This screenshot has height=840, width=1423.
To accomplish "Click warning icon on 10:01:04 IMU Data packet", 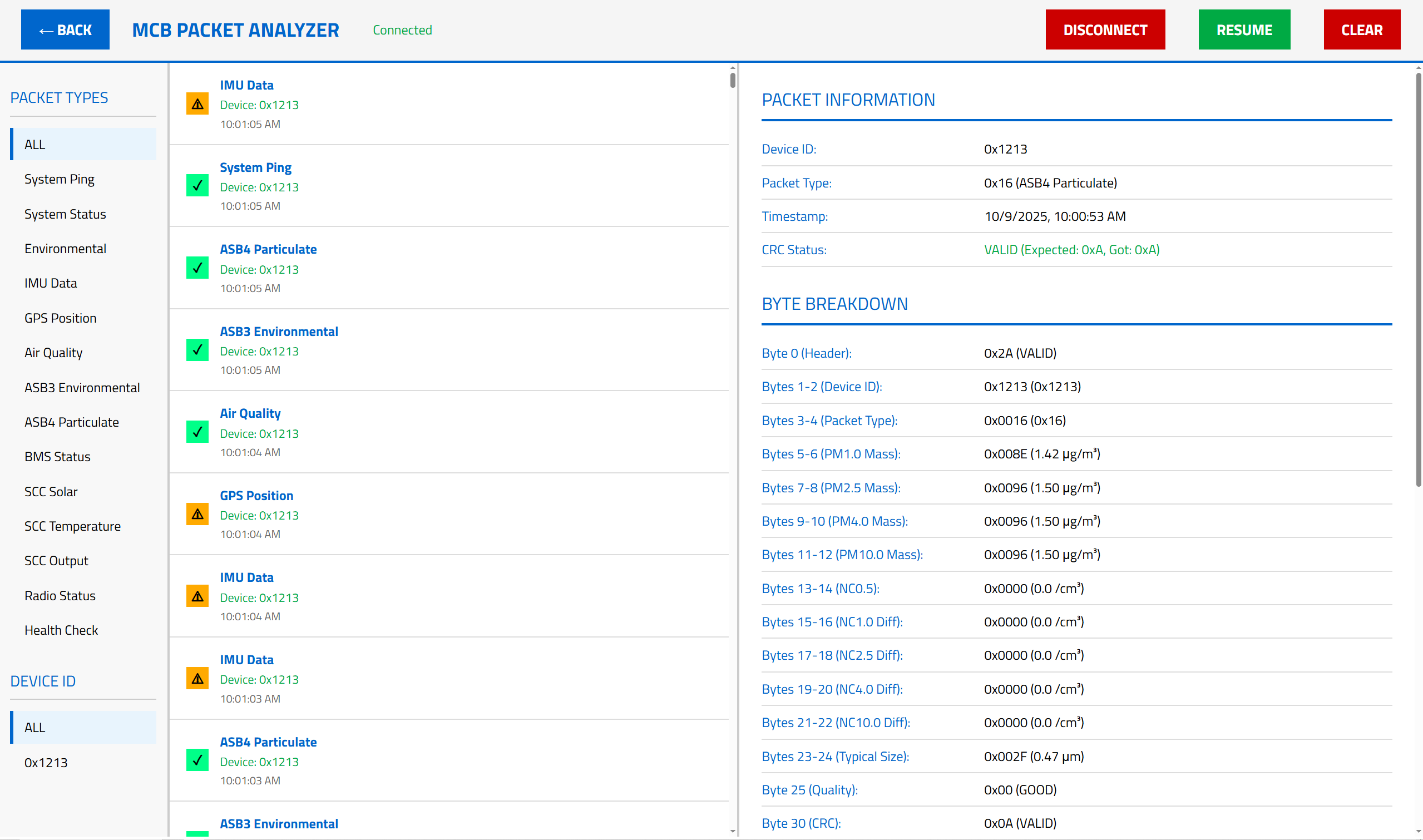I will (197, 596).
